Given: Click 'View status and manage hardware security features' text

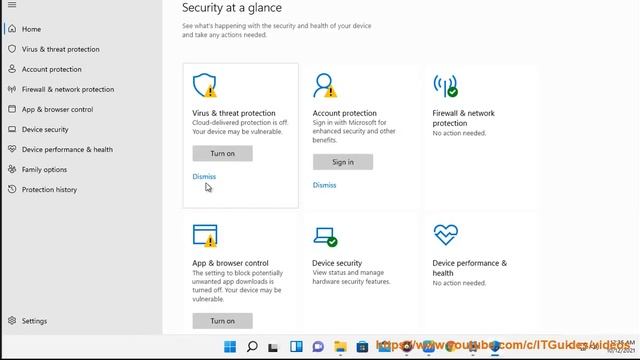Looking at the screenshot, I should pos(351,277).
